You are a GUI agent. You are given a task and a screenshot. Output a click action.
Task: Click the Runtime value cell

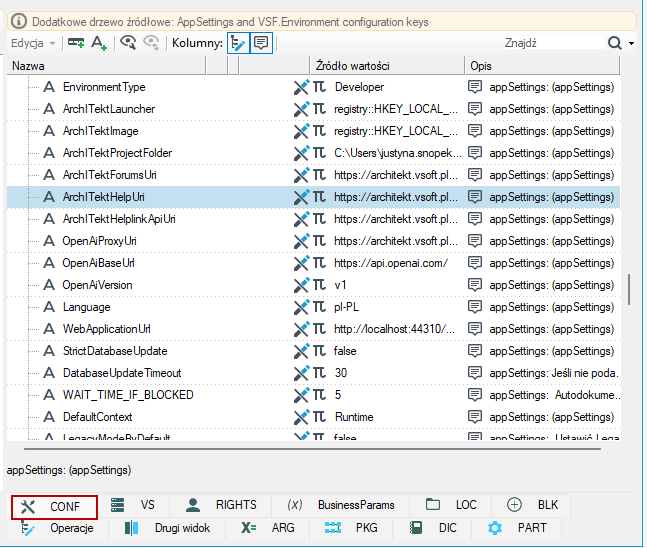click(x=354, y=417)
